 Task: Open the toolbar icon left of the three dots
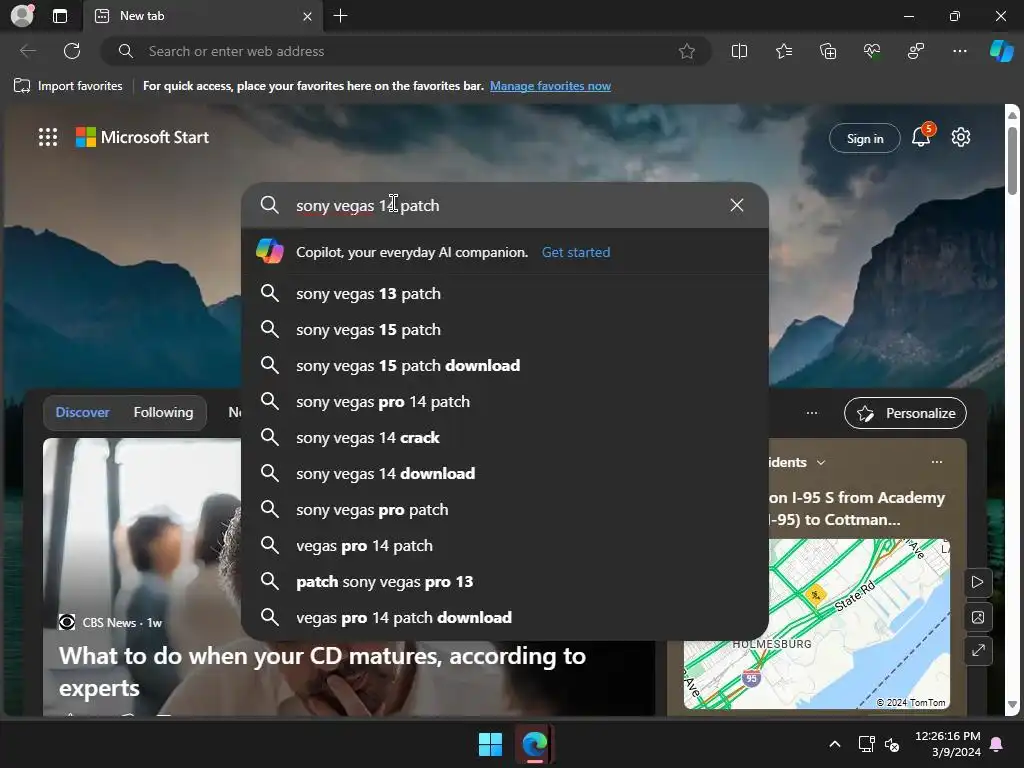click(x=916, y=51)
